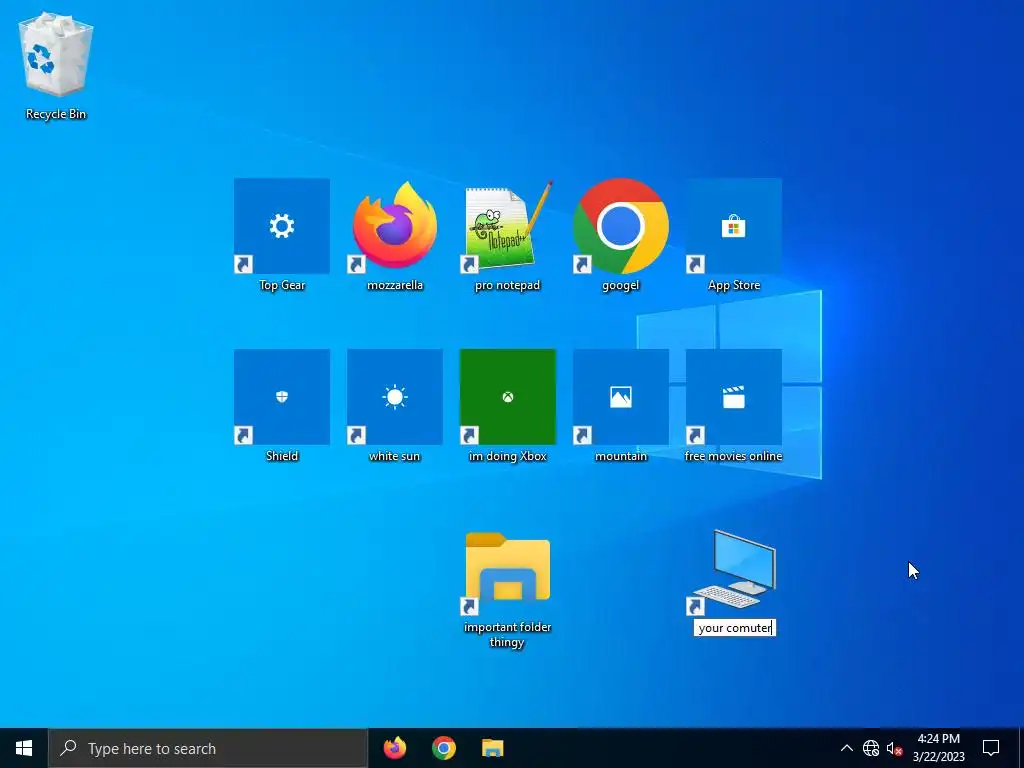Click the 'im doing Xbox' label

(x=507, y=456)
